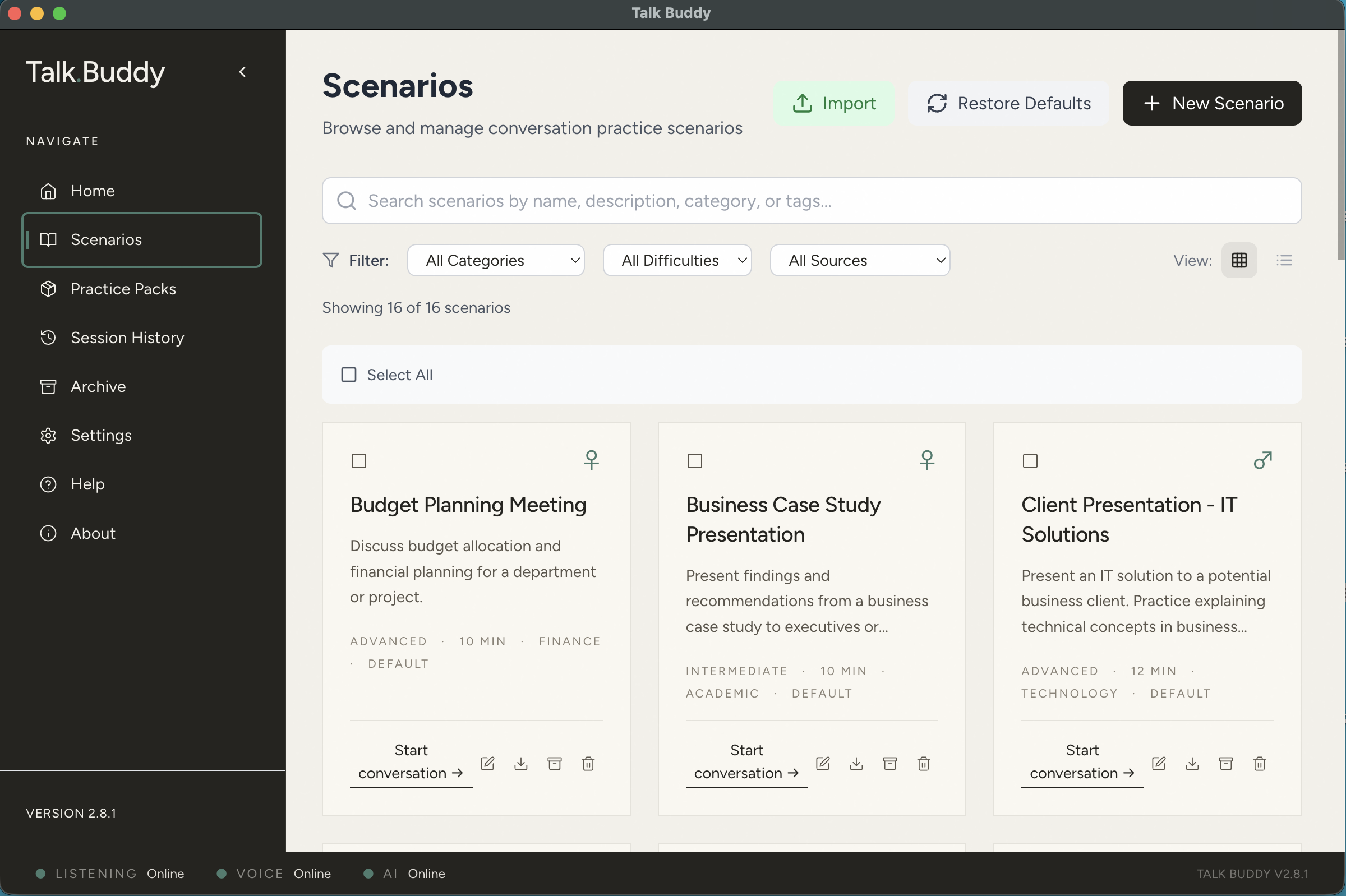Delete the Budget Planning Meeting scenario

pyautogui.click(x=588, y=764)
